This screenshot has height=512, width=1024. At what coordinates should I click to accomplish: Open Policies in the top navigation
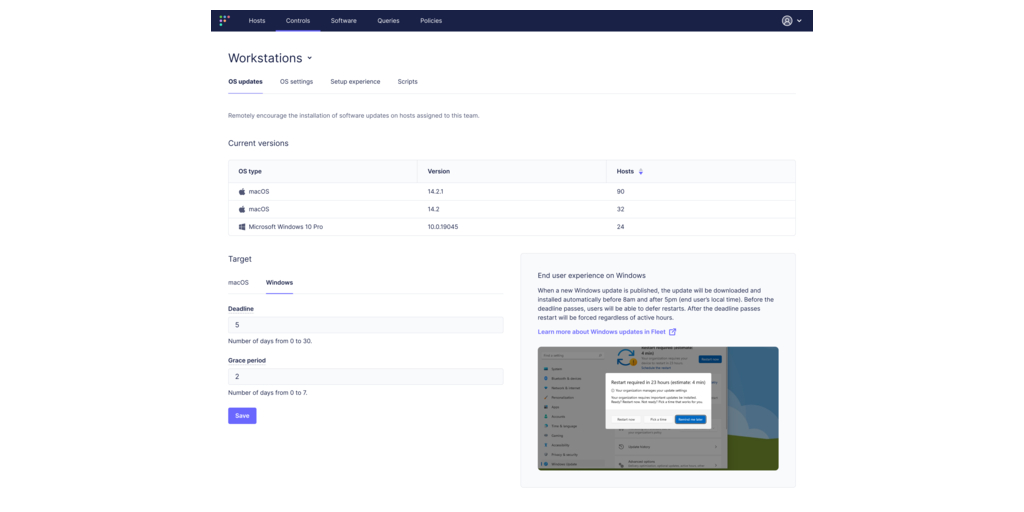tap(431, 20)
